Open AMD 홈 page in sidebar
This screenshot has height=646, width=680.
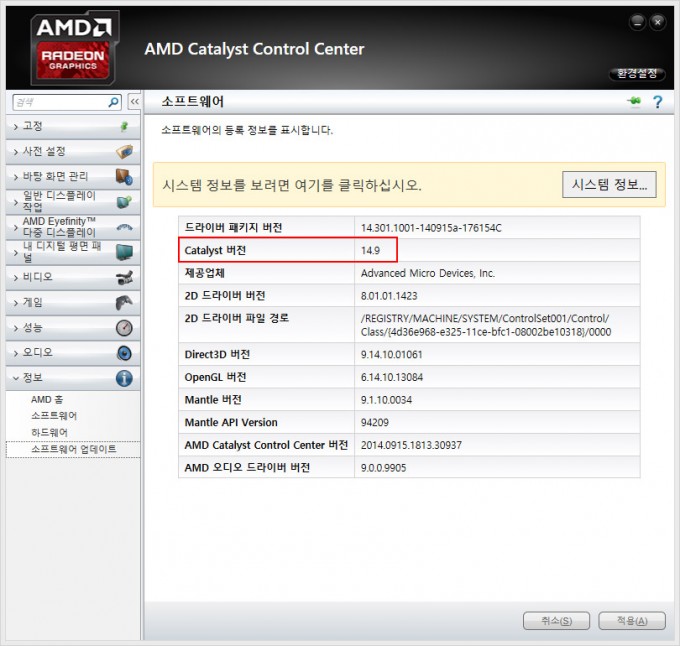coord(48,399)
